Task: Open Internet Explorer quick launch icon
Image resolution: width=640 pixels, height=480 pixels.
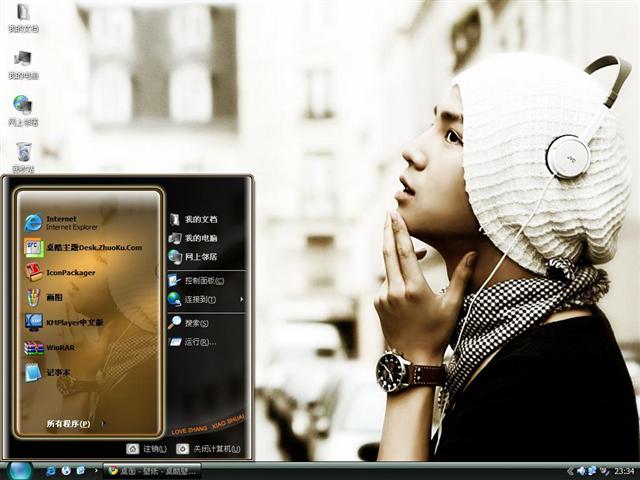Action: coord(51,471)
